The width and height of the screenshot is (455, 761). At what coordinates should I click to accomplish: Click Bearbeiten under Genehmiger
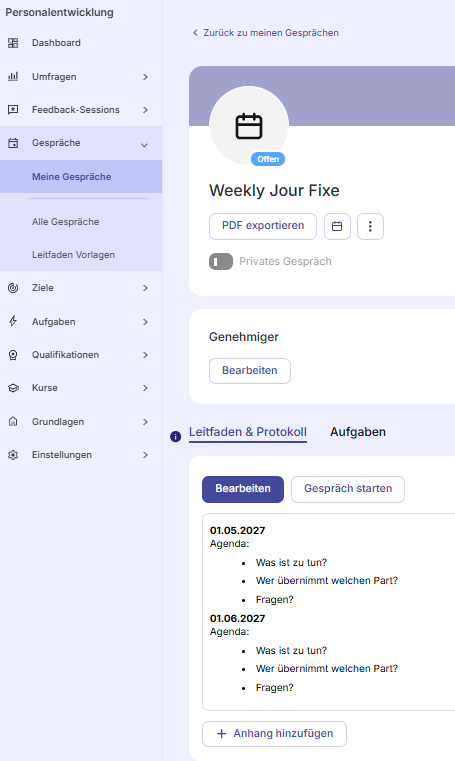(x=250, y=371)
